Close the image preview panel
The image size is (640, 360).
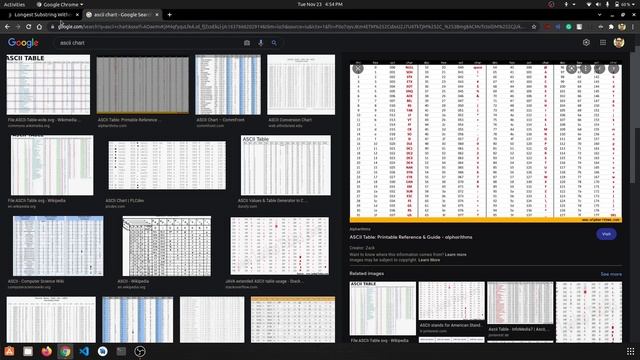(x=358, y=69)
